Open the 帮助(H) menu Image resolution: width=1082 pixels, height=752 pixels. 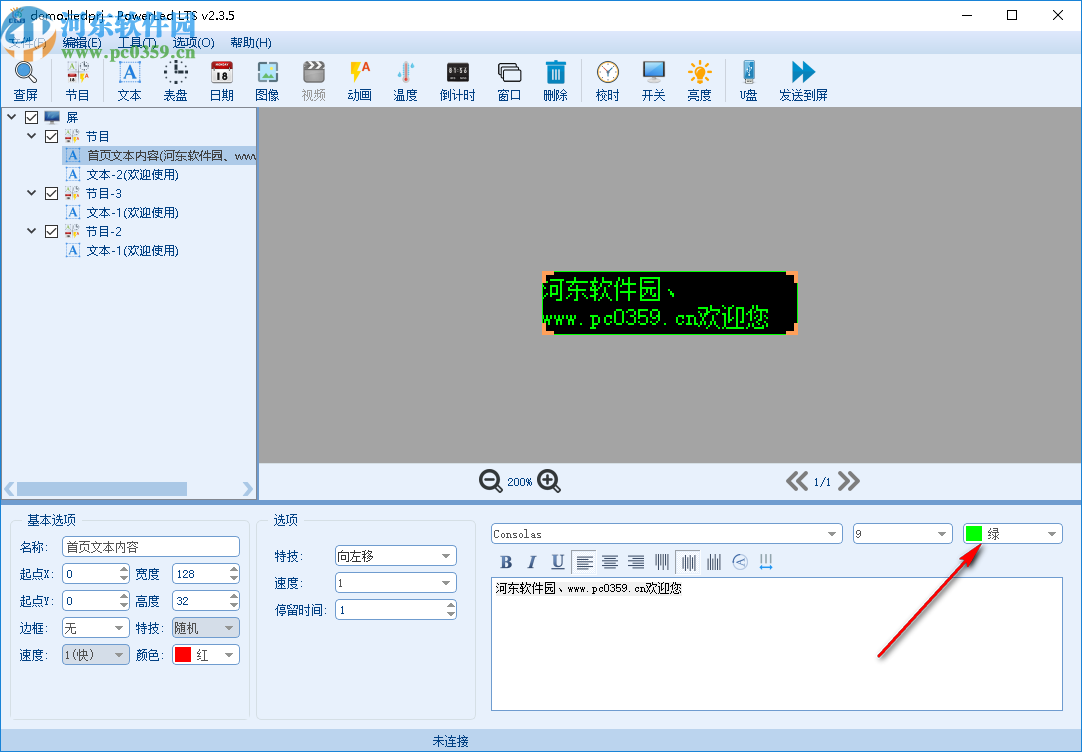pos(250,43)
